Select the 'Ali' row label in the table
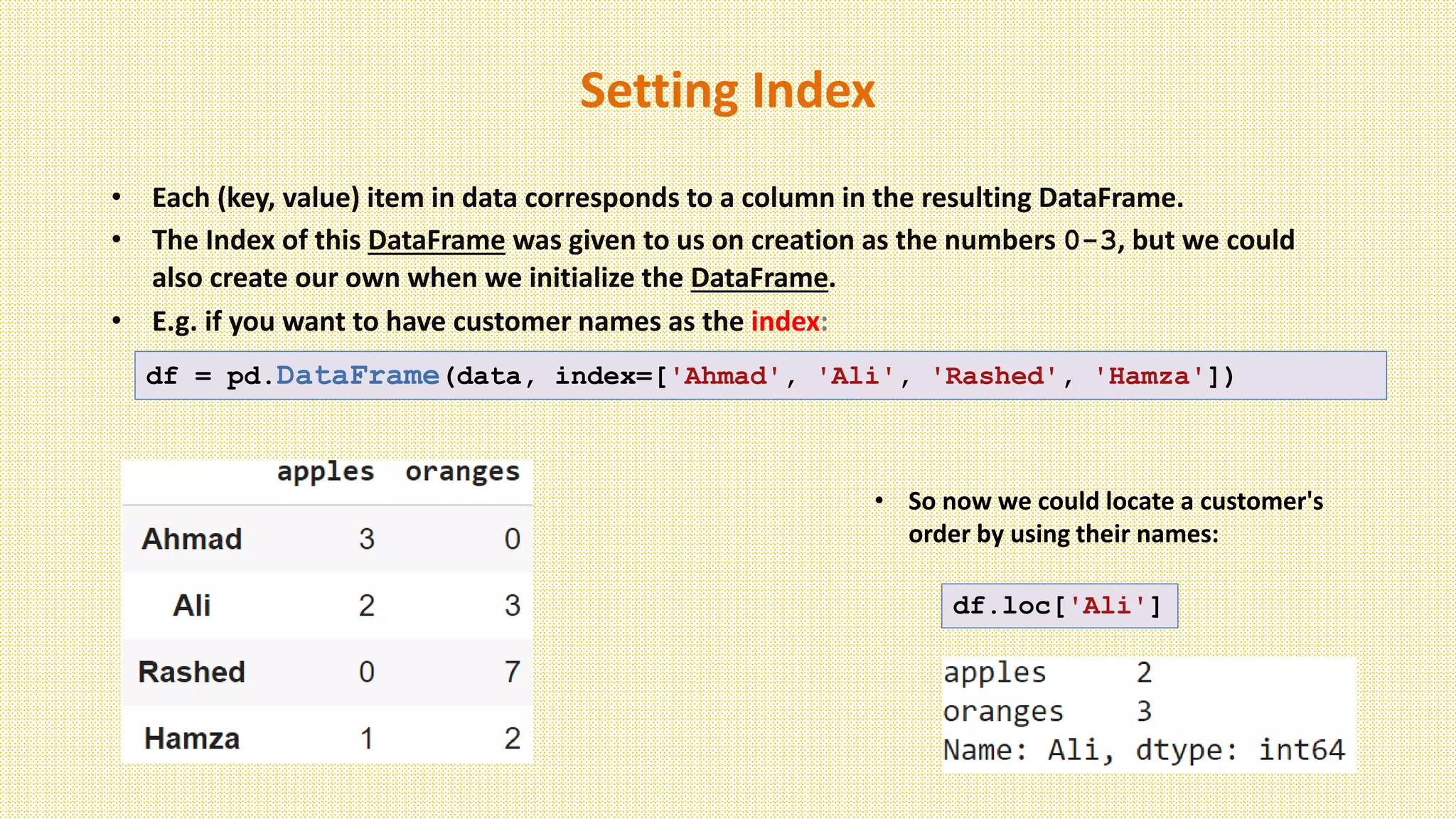 click(x=192, y=606)
